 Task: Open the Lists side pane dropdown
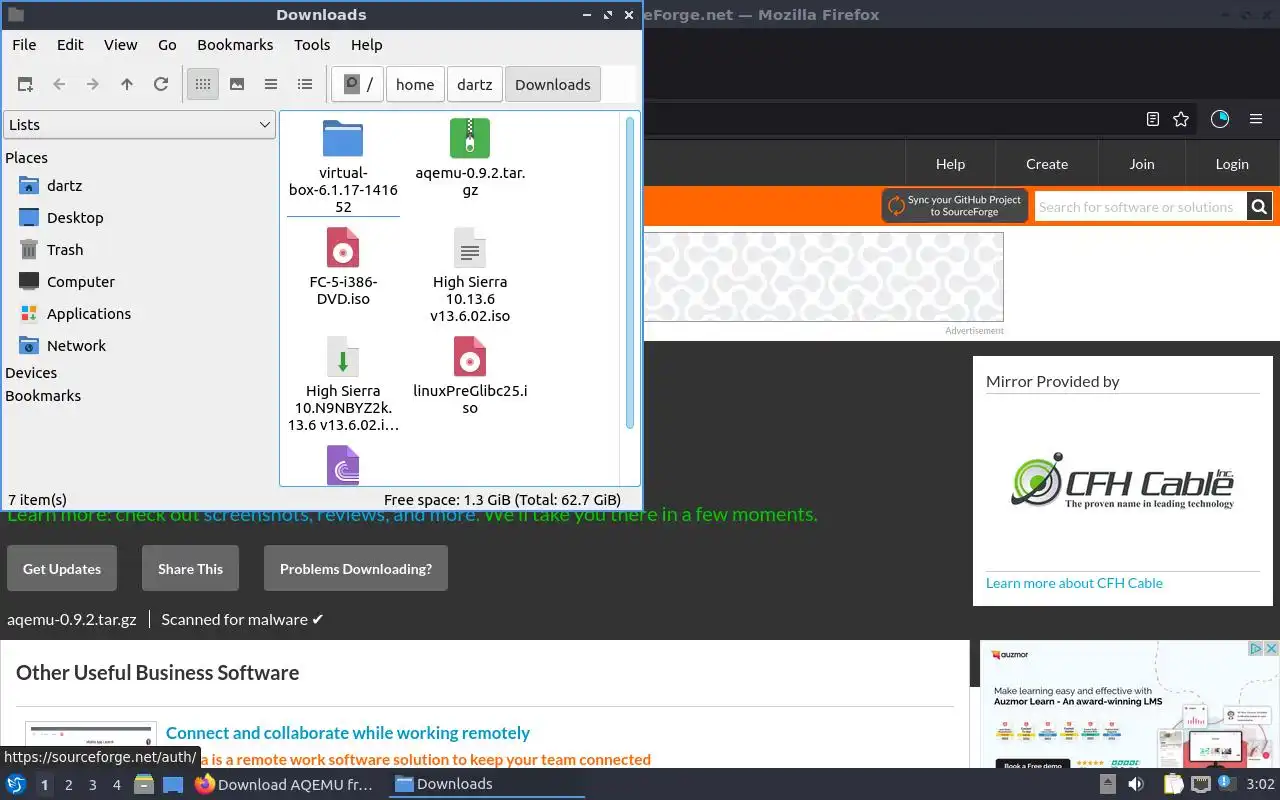(139, 125)
